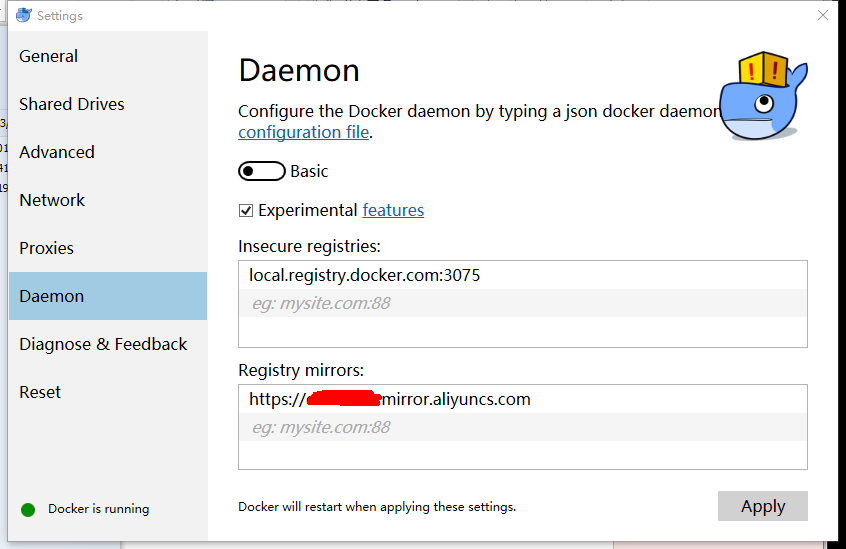Uncheck the Experimental features checkbox
This screenshot has width=846, height=549.
click(246, 211)
